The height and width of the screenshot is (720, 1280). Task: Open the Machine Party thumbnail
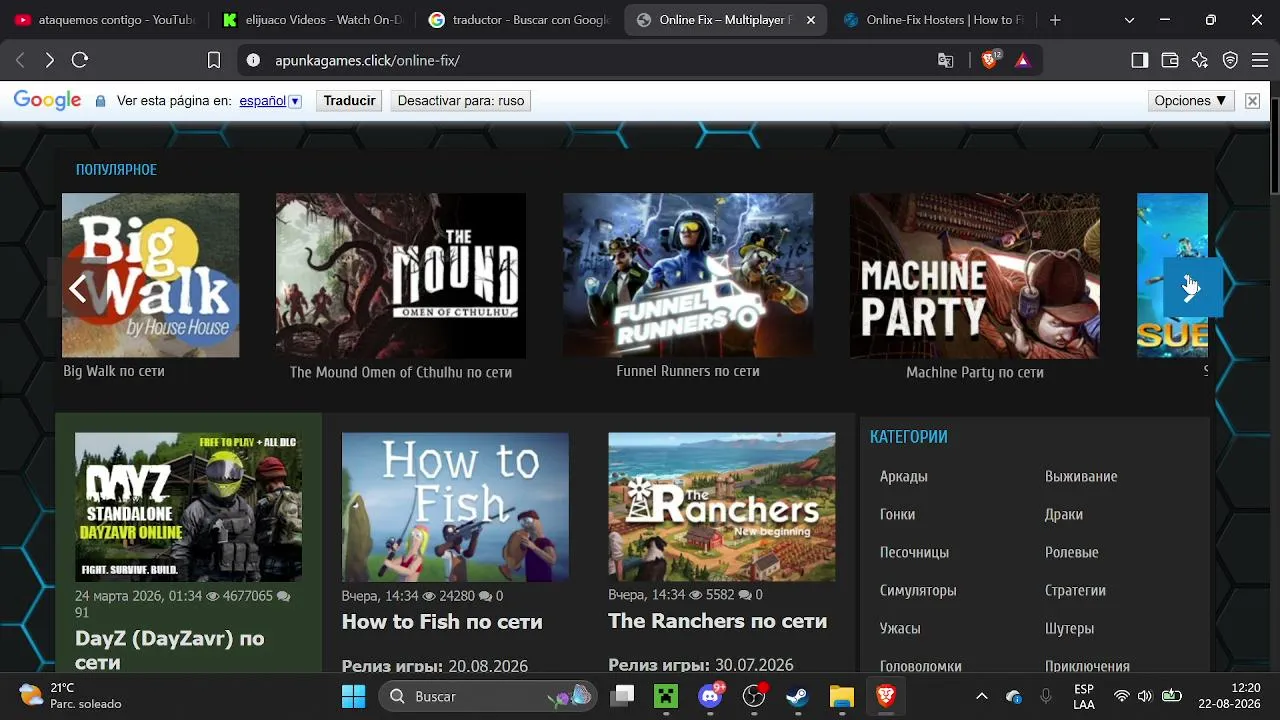[975, 275]
